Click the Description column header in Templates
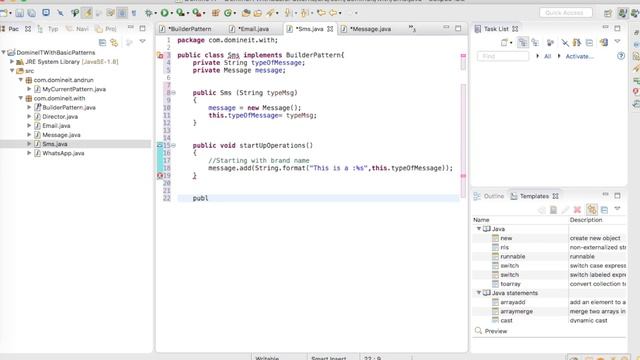 (x=598, y=220)
